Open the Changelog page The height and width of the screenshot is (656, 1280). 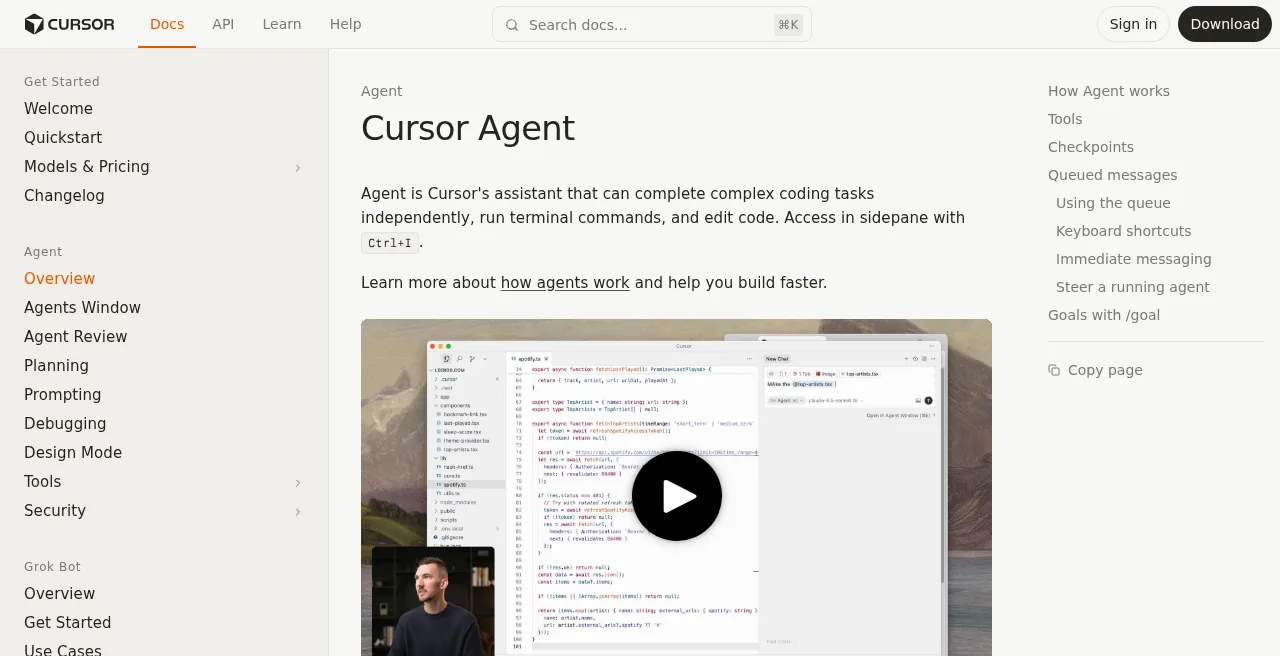point(64,196)
